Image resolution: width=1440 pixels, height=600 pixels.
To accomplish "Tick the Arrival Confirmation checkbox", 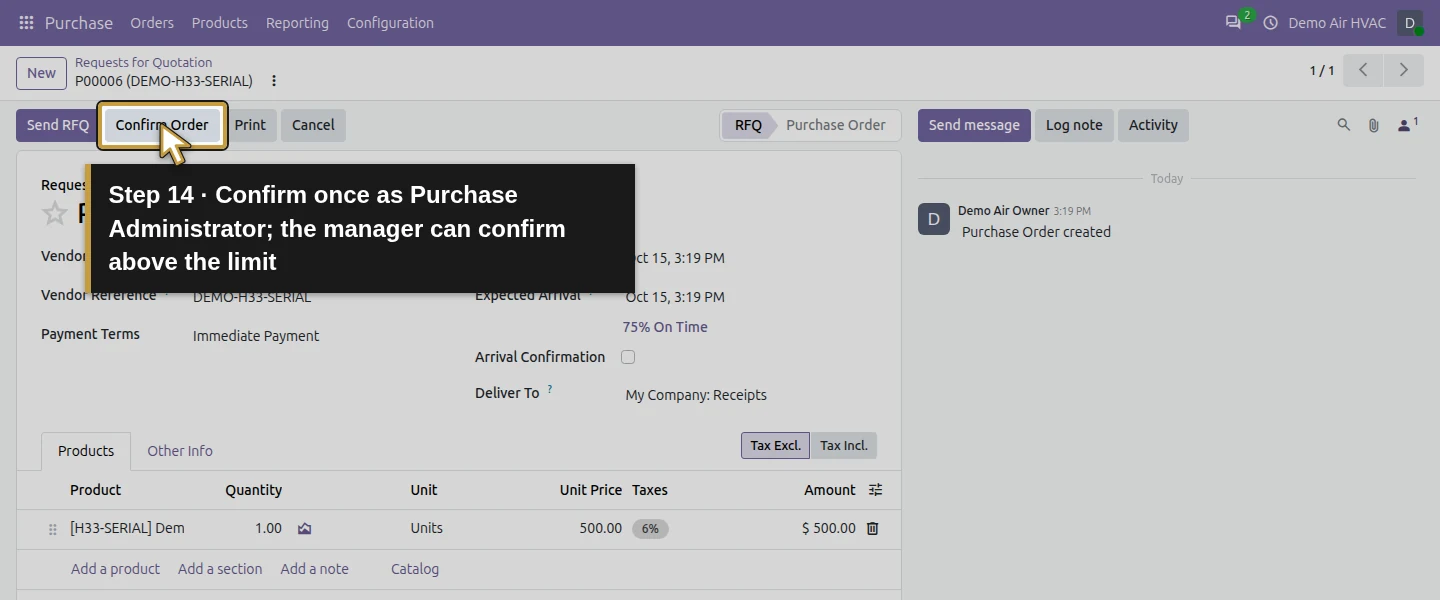I will [628, 357].
